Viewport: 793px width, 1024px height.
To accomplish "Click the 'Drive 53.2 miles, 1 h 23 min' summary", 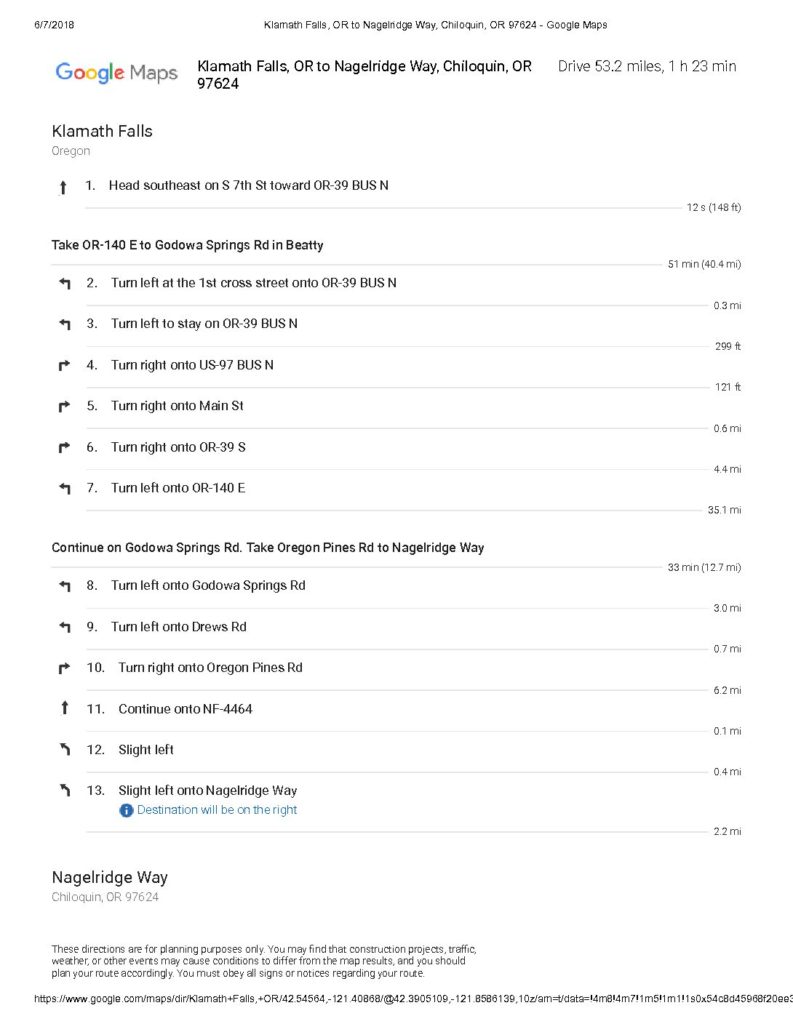I will pos(647,66).
